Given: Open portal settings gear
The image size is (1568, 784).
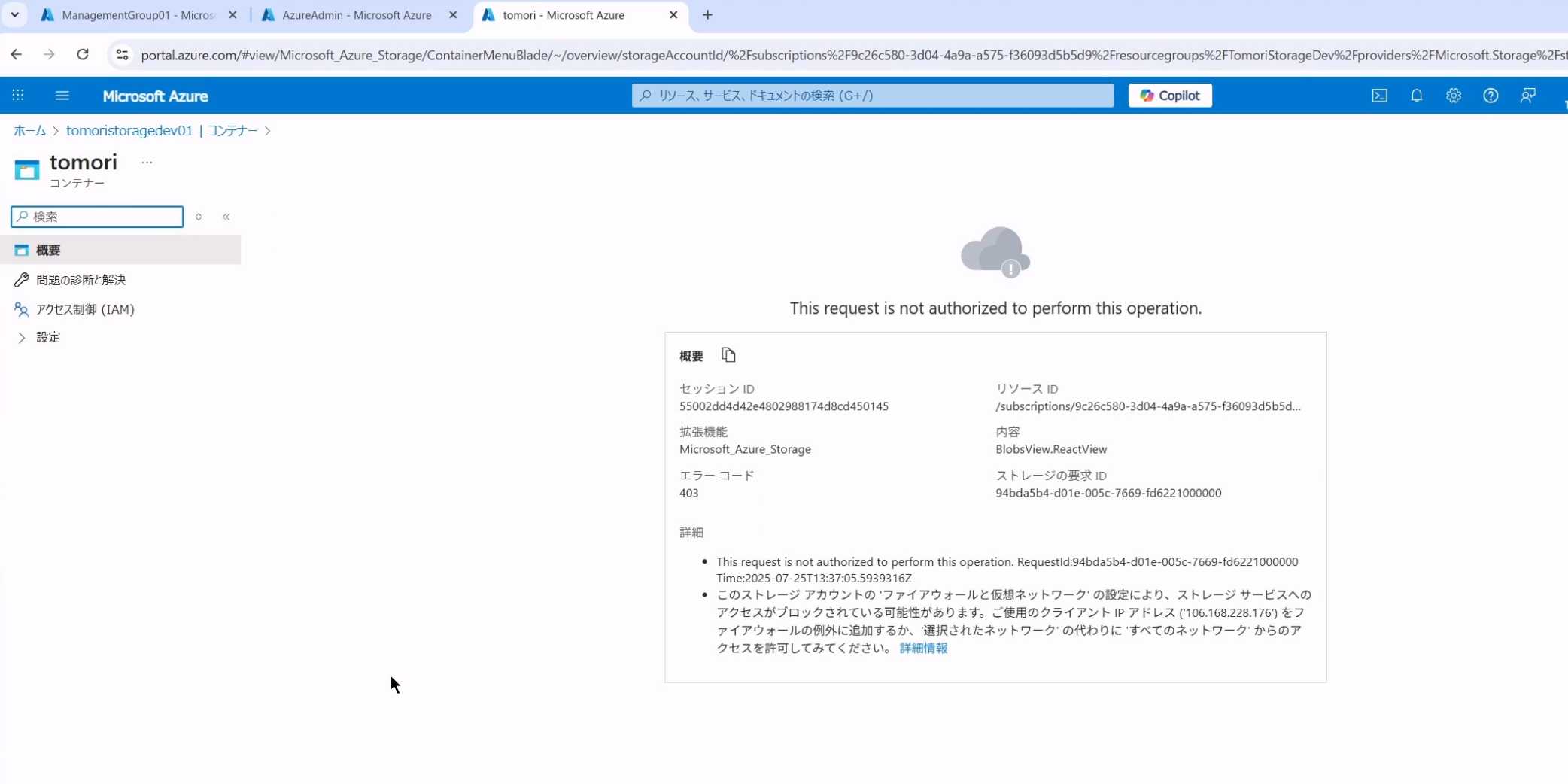Looking at the screenshot, I should (1453, 96).
